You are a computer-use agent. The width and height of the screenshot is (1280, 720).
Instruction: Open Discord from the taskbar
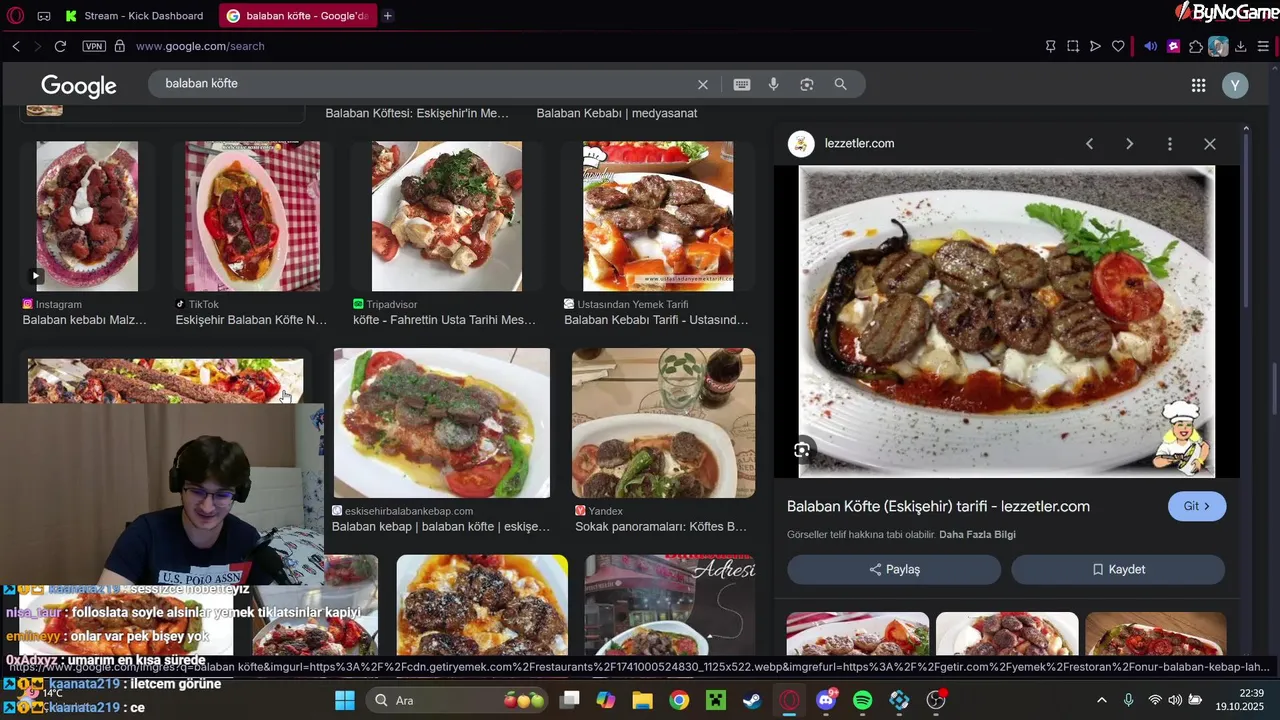tap(827, 700)
